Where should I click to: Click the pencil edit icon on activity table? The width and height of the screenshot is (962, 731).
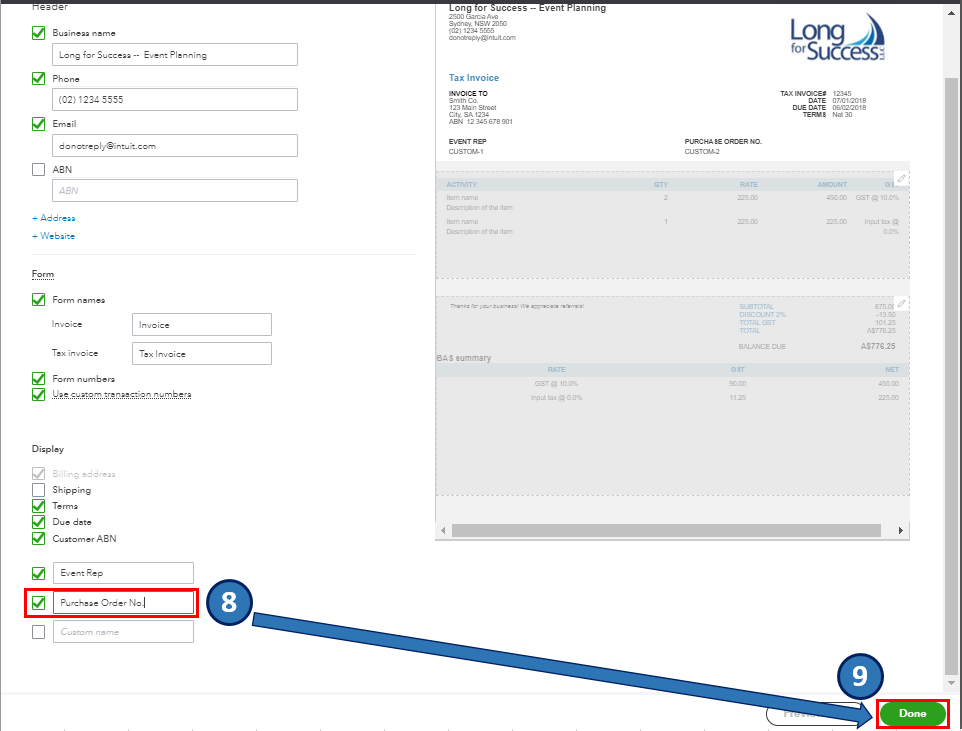click(x=901, y=179)
